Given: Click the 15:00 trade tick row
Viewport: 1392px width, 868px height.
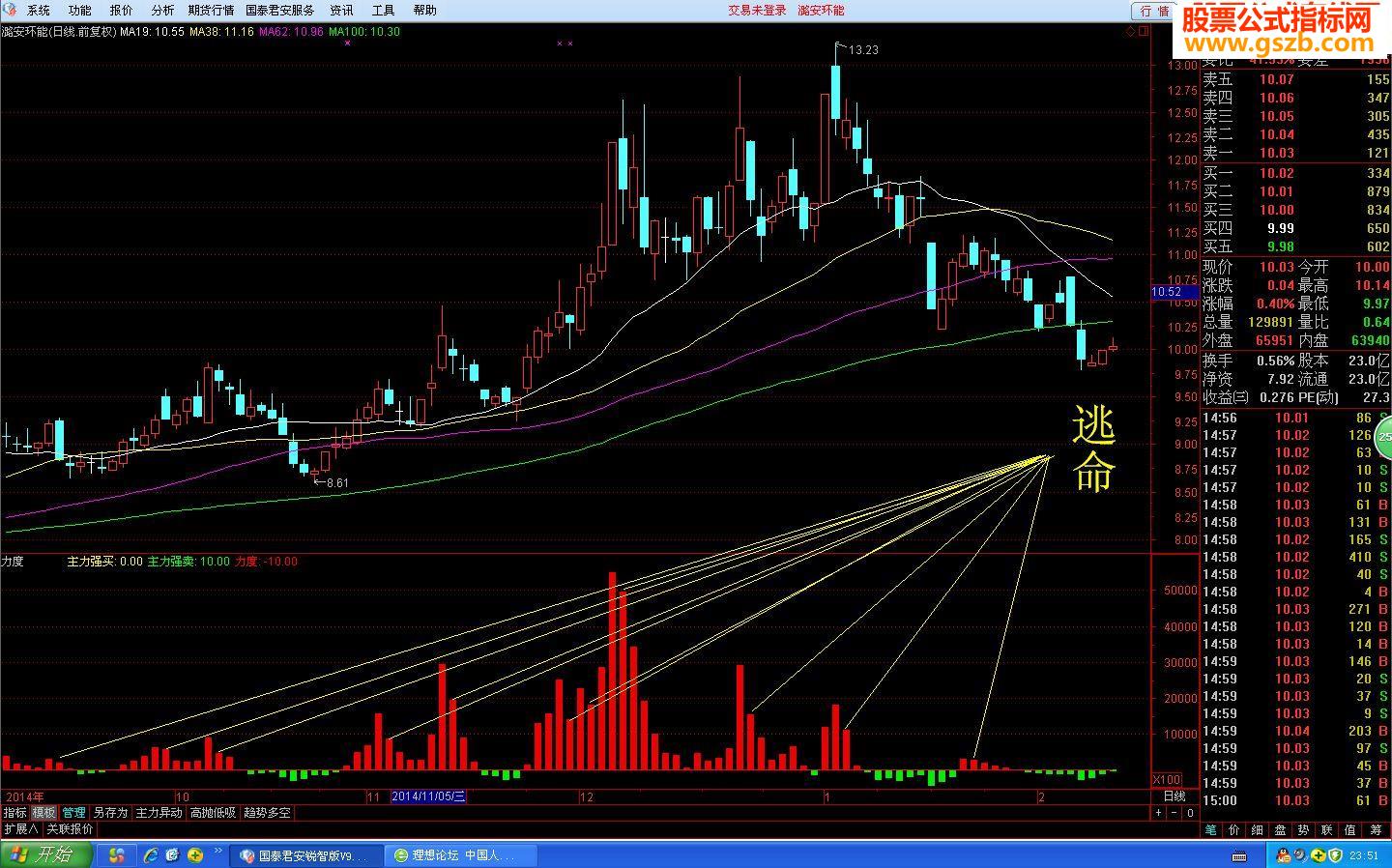Looking at the screenshot, I should point(1295,800).
